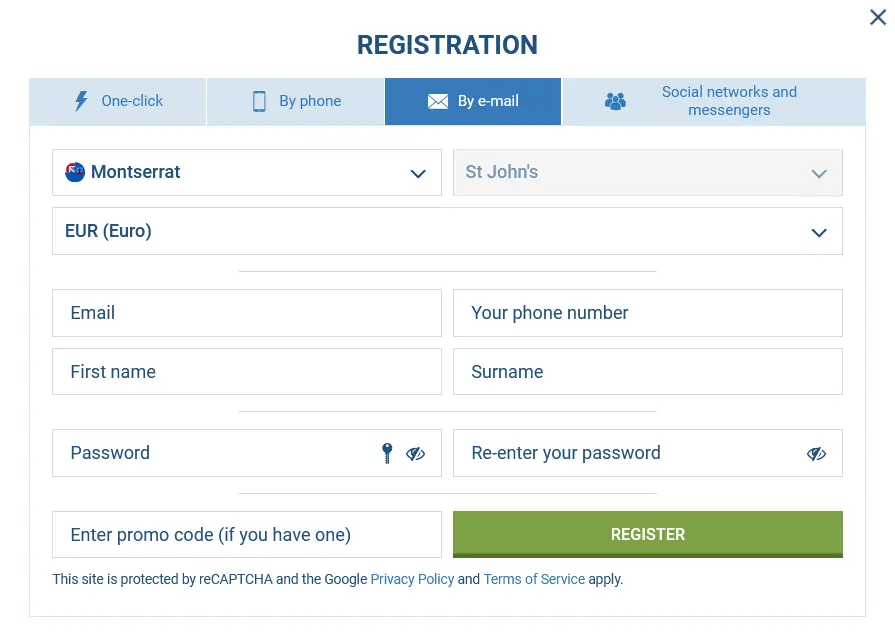Open the Terms of Service link

click(x=534, y=579)
